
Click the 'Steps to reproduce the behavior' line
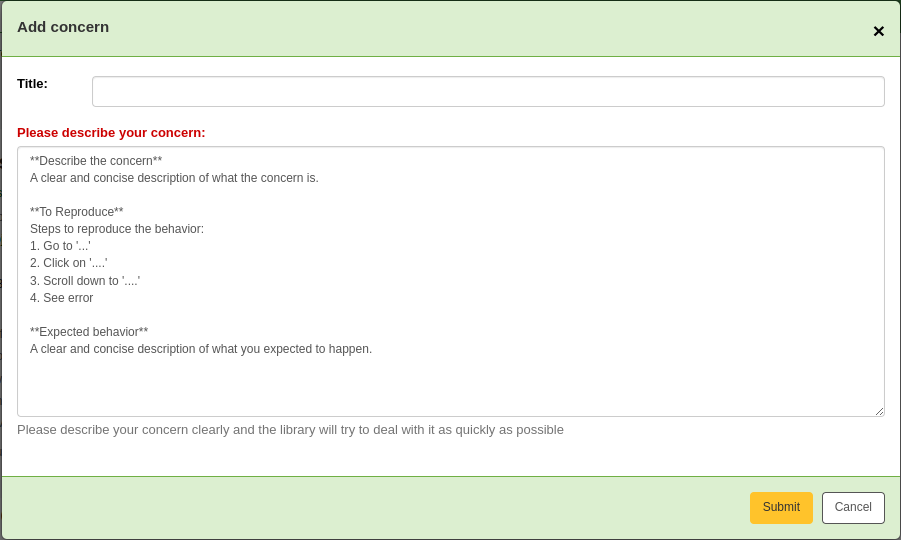tap(117, 229)
